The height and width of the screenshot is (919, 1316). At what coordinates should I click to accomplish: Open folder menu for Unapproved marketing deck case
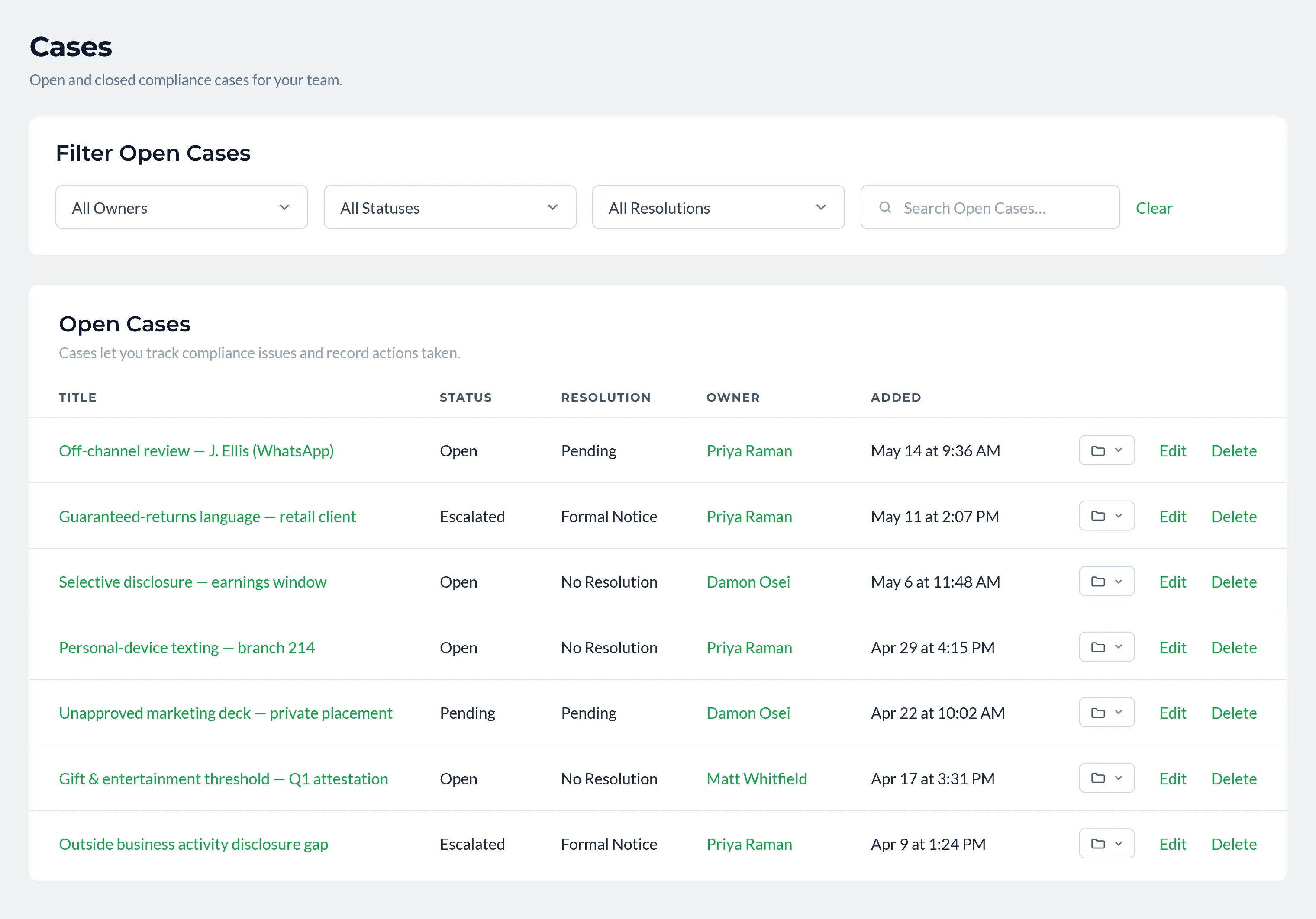(1106, 712)
